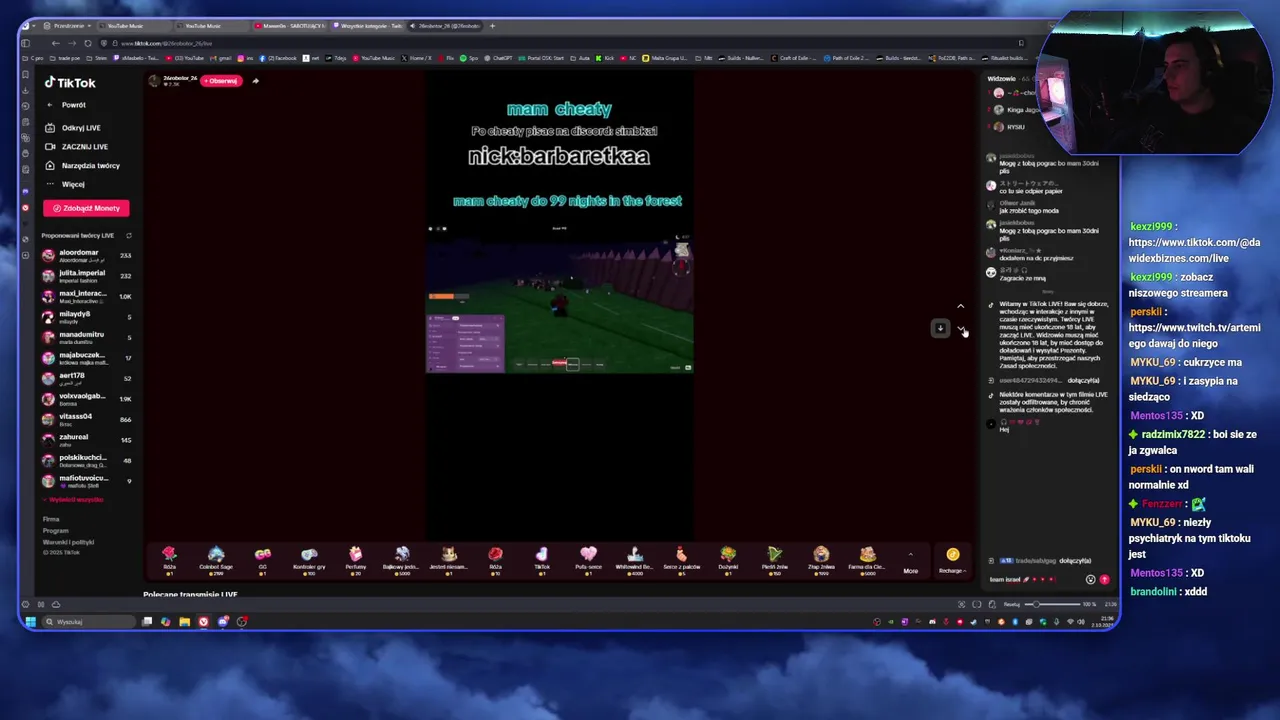The image size is (1280, 720).
Task: Click the TikTok logo
Action: 70,83
